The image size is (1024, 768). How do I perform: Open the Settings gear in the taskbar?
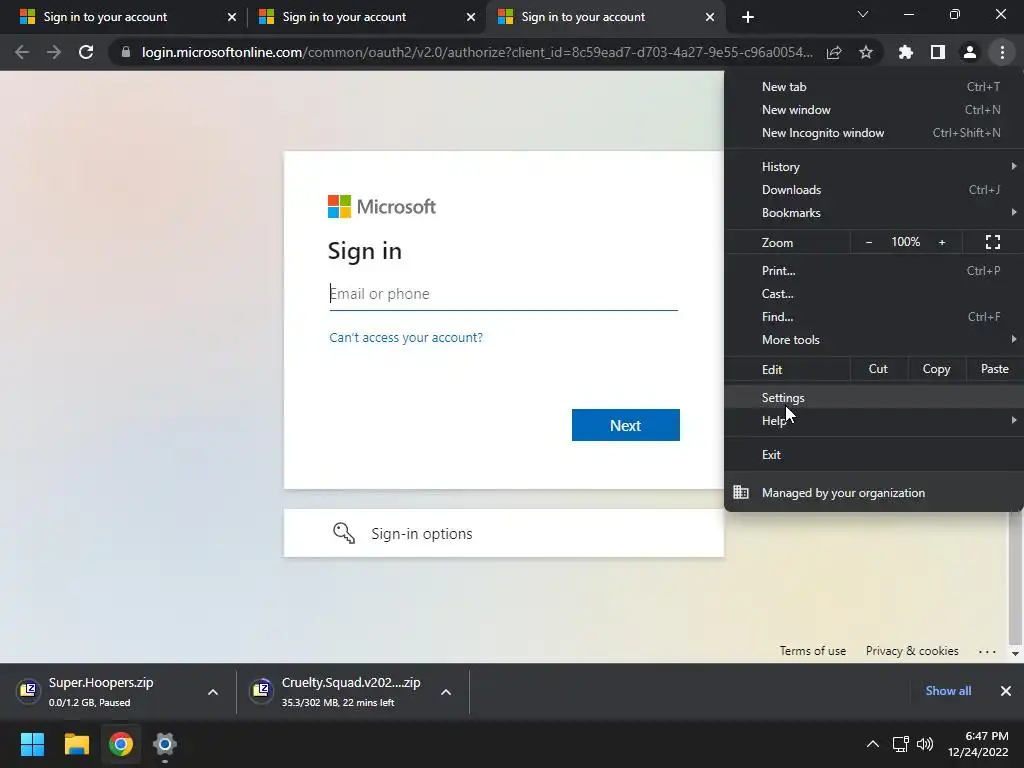click(x=165, y=744)
